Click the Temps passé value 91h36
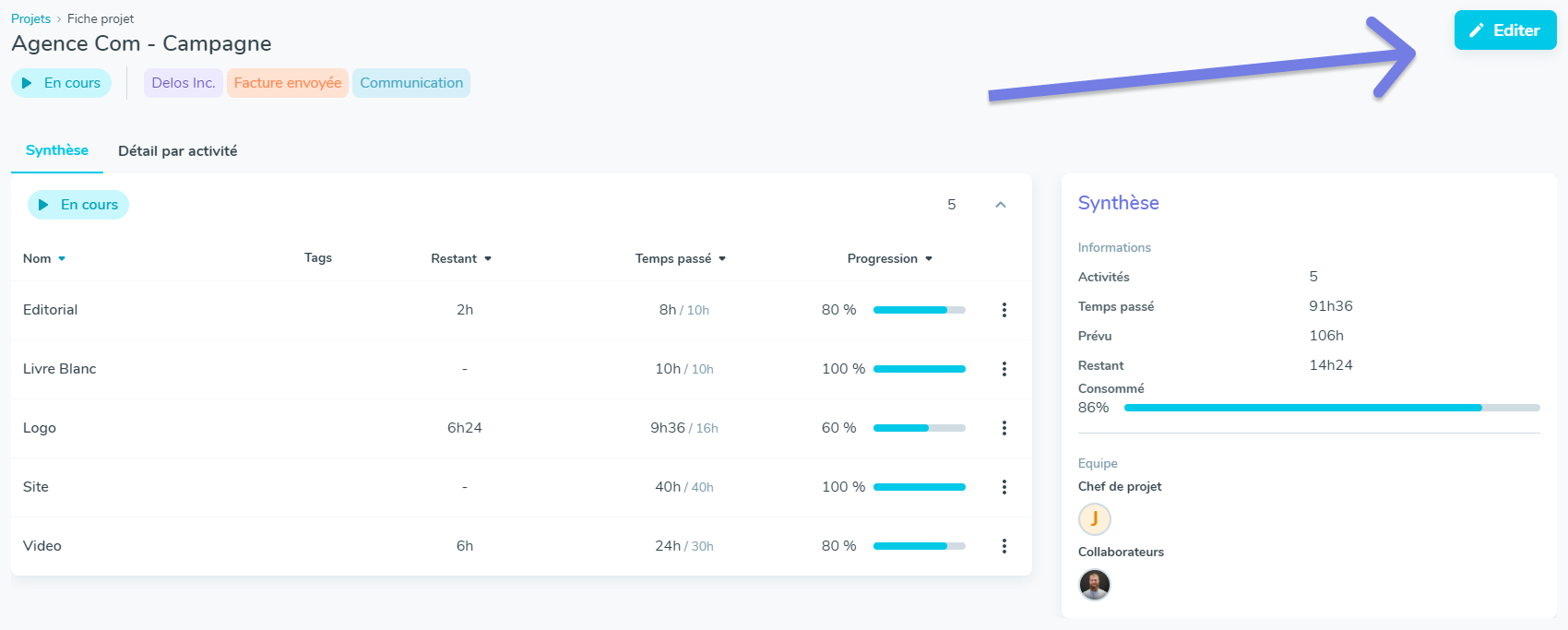1568x630 pixels. (1331, 306)
